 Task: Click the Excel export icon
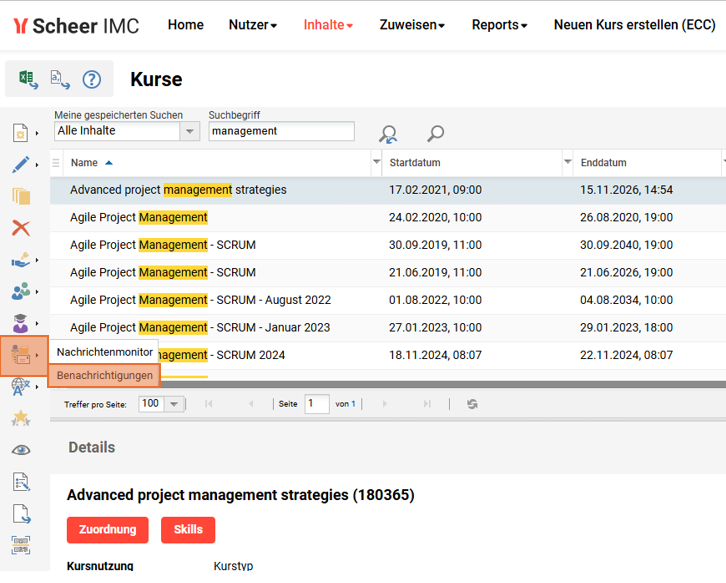28,79
